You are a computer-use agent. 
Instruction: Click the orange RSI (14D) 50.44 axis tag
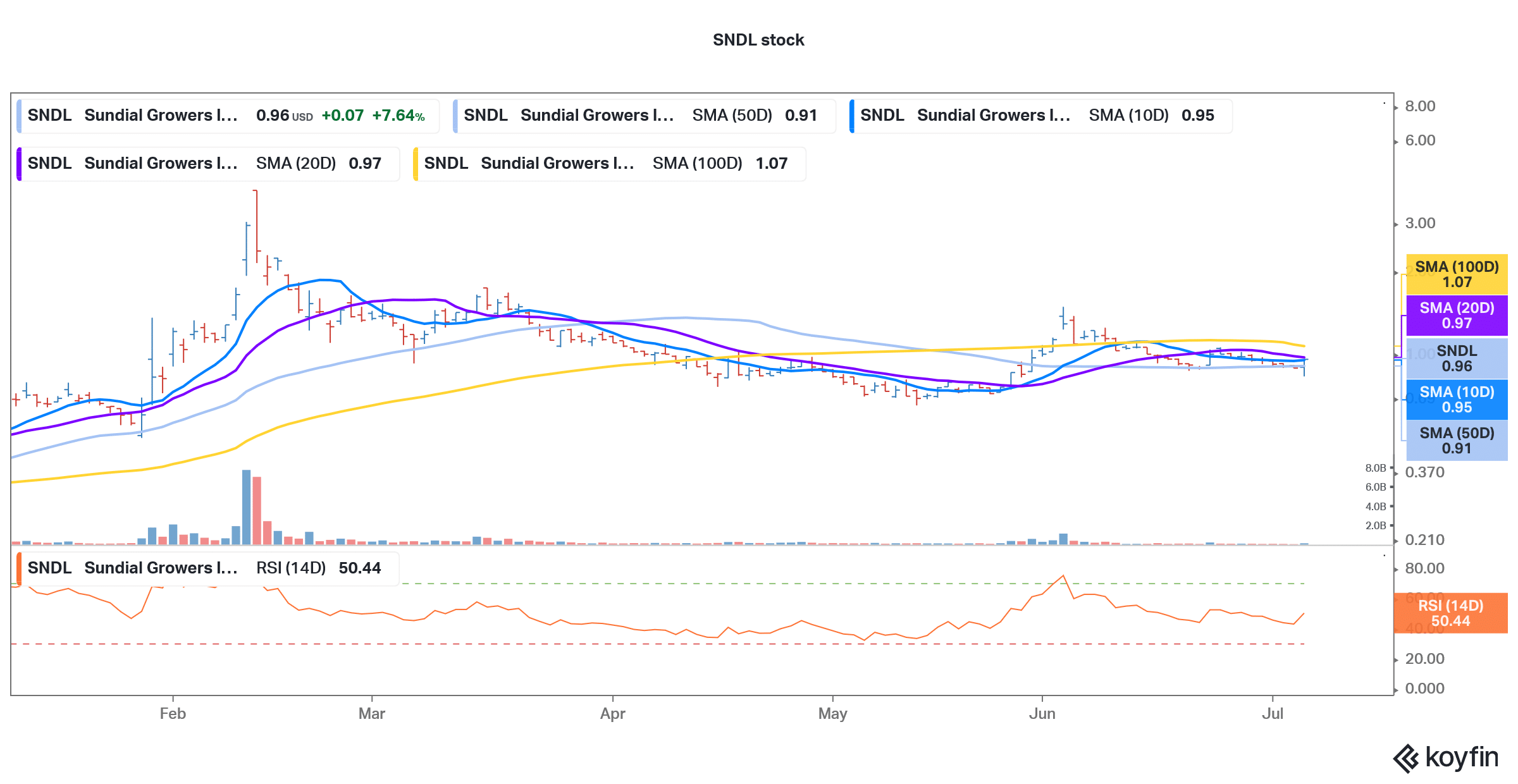pyautogui.click(x=1450, y=613)
